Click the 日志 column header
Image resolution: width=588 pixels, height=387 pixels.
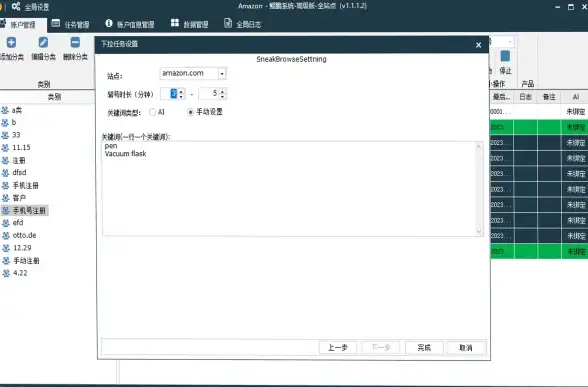(525, 97)
